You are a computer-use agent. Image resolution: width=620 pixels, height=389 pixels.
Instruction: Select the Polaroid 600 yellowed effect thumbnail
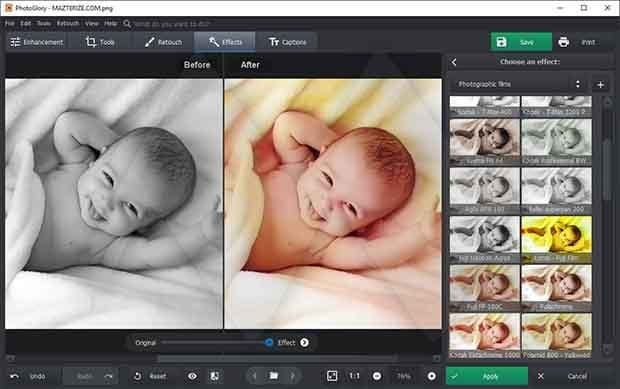[x=557, y=336]
